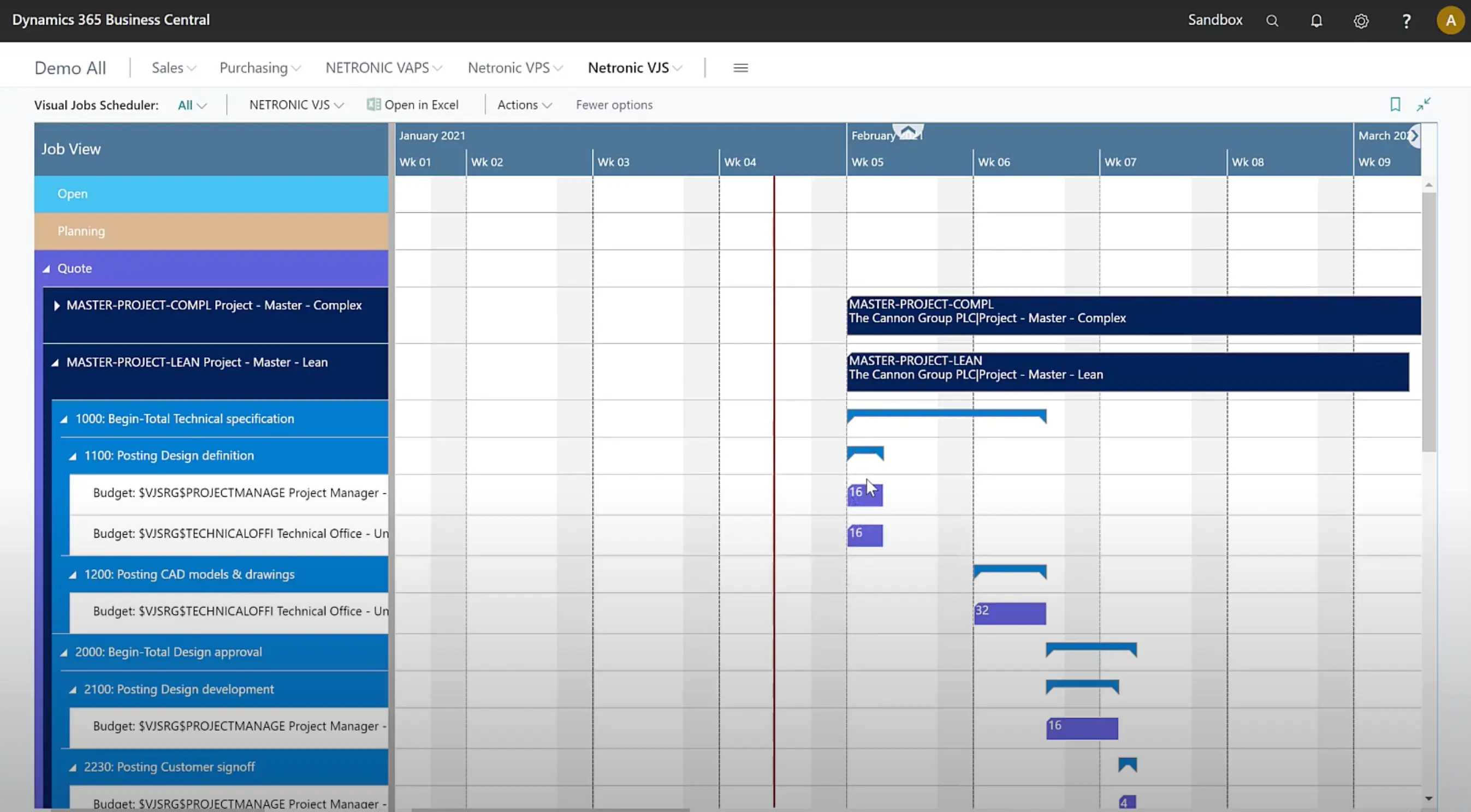This screenshot has width=1471, height=812.
Task: Click Fewer options button in toolbar
Action: click(614, 104)
